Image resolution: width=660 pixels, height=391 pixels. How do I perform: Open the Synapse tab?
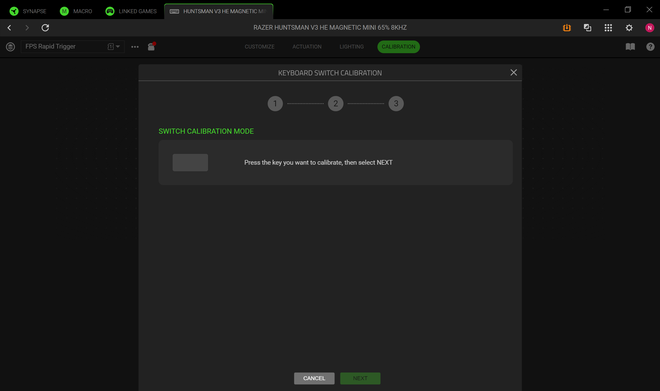point(28,11)
